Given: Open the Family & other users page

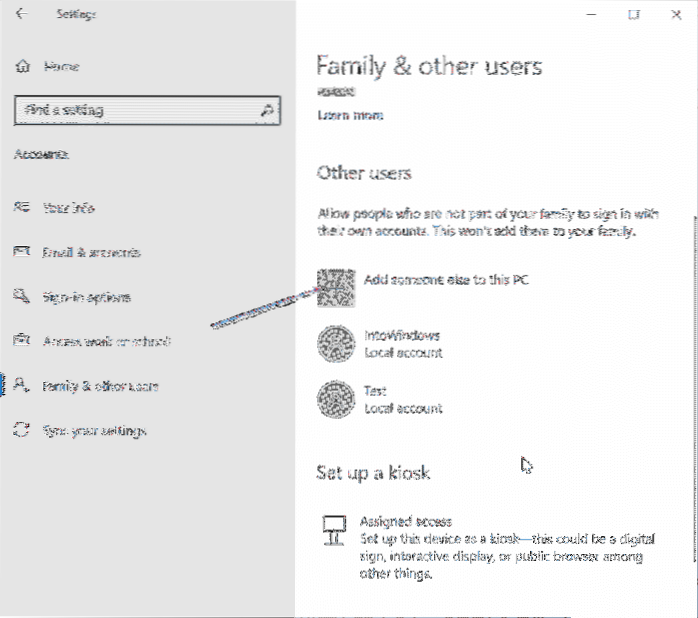Looking at the screenshot, I should pyautogui.click(x=100, y=386).
